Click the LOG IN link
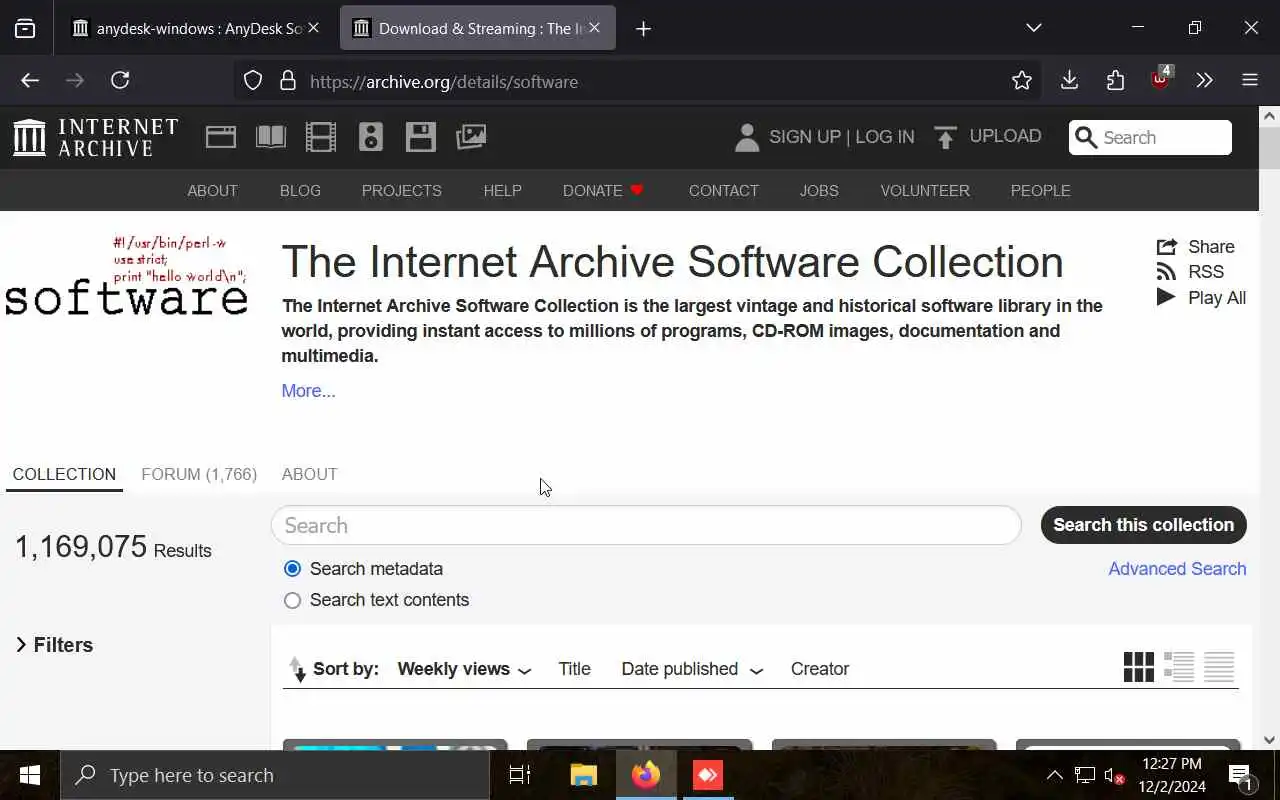1280x800 pixels. click(884, 137)
